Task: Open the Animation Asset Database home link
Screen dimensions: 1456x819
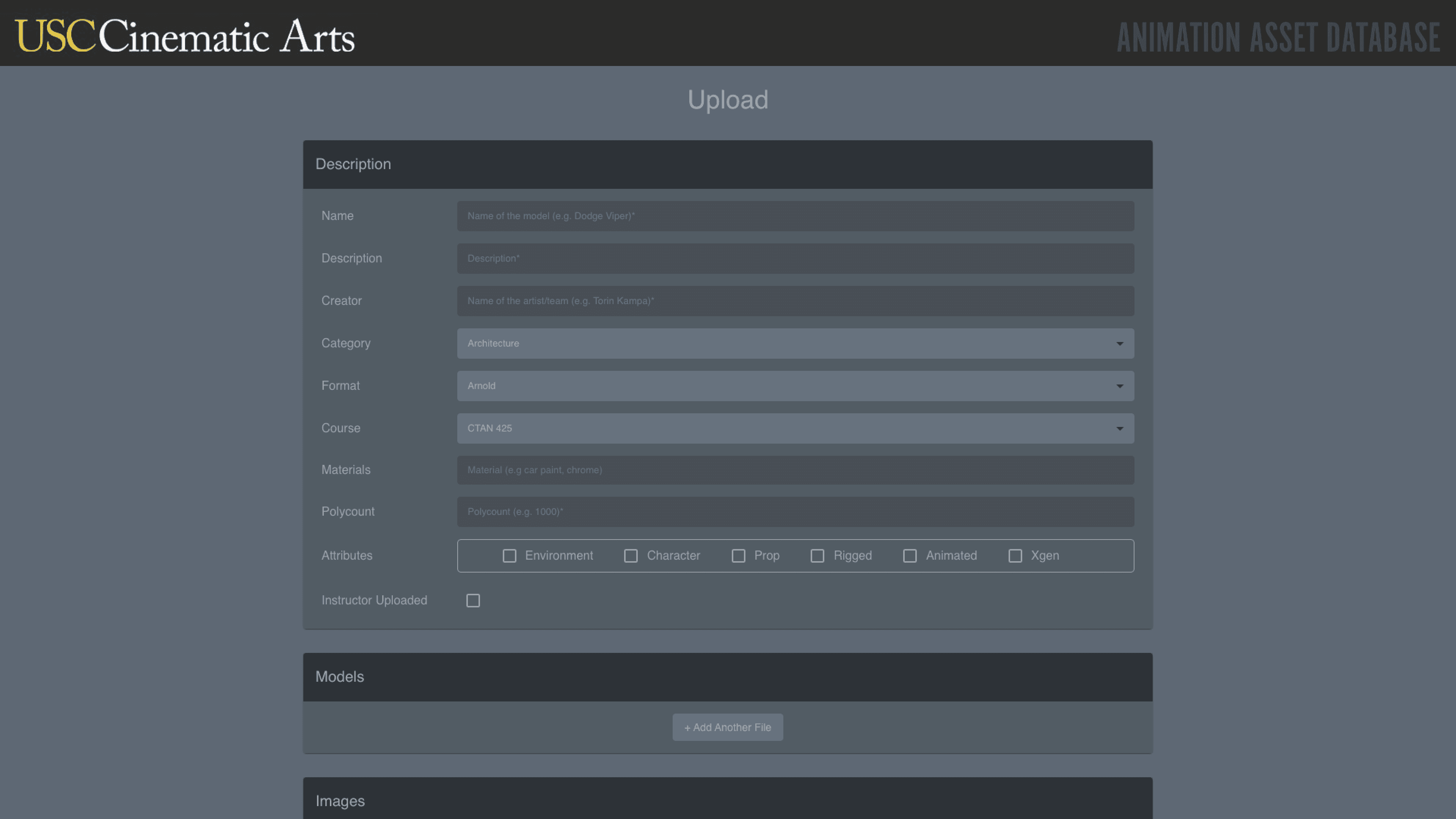Action: (x=1279, y=37)
